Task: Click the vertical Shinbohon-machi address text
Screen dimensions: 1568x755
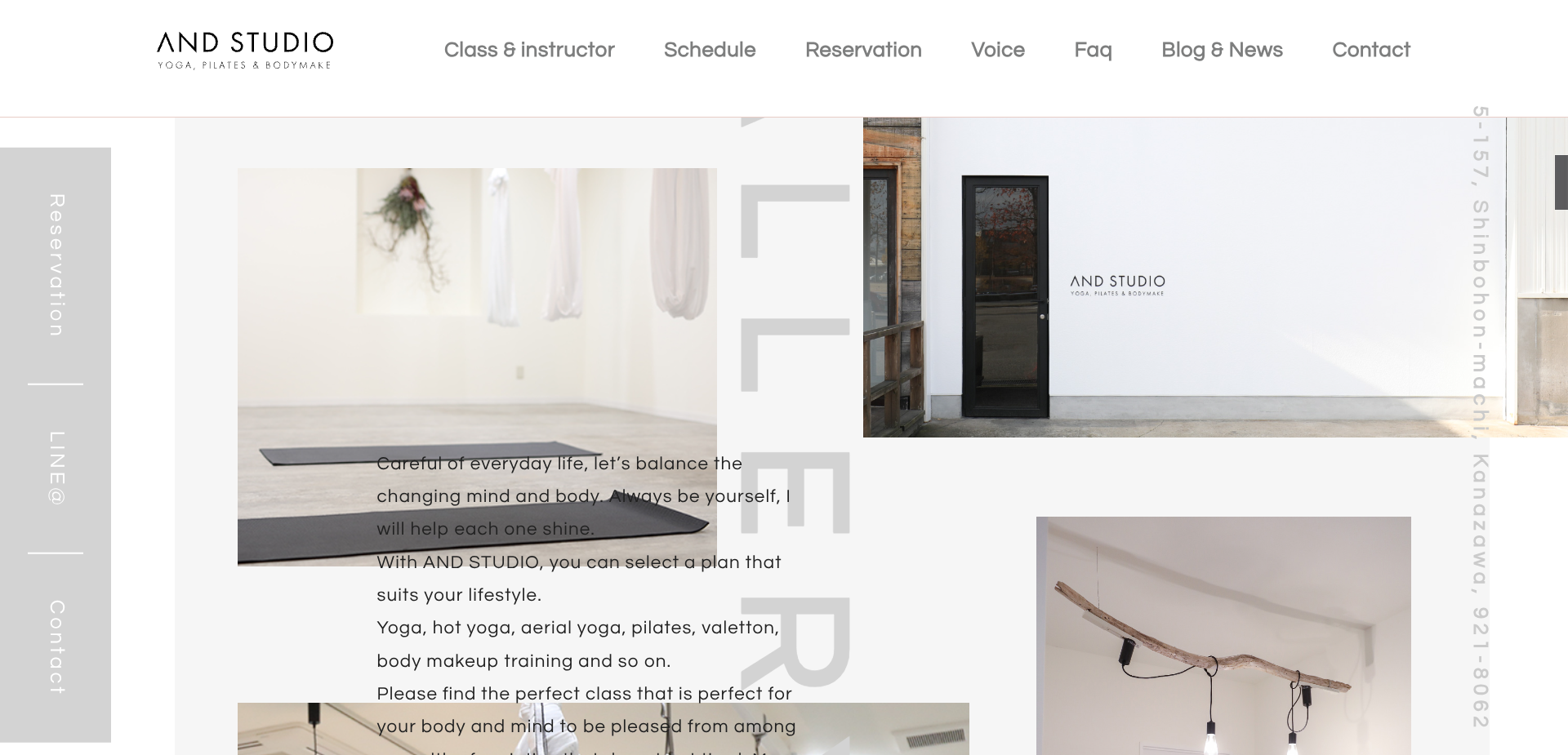Action: tap(1481, 416)
